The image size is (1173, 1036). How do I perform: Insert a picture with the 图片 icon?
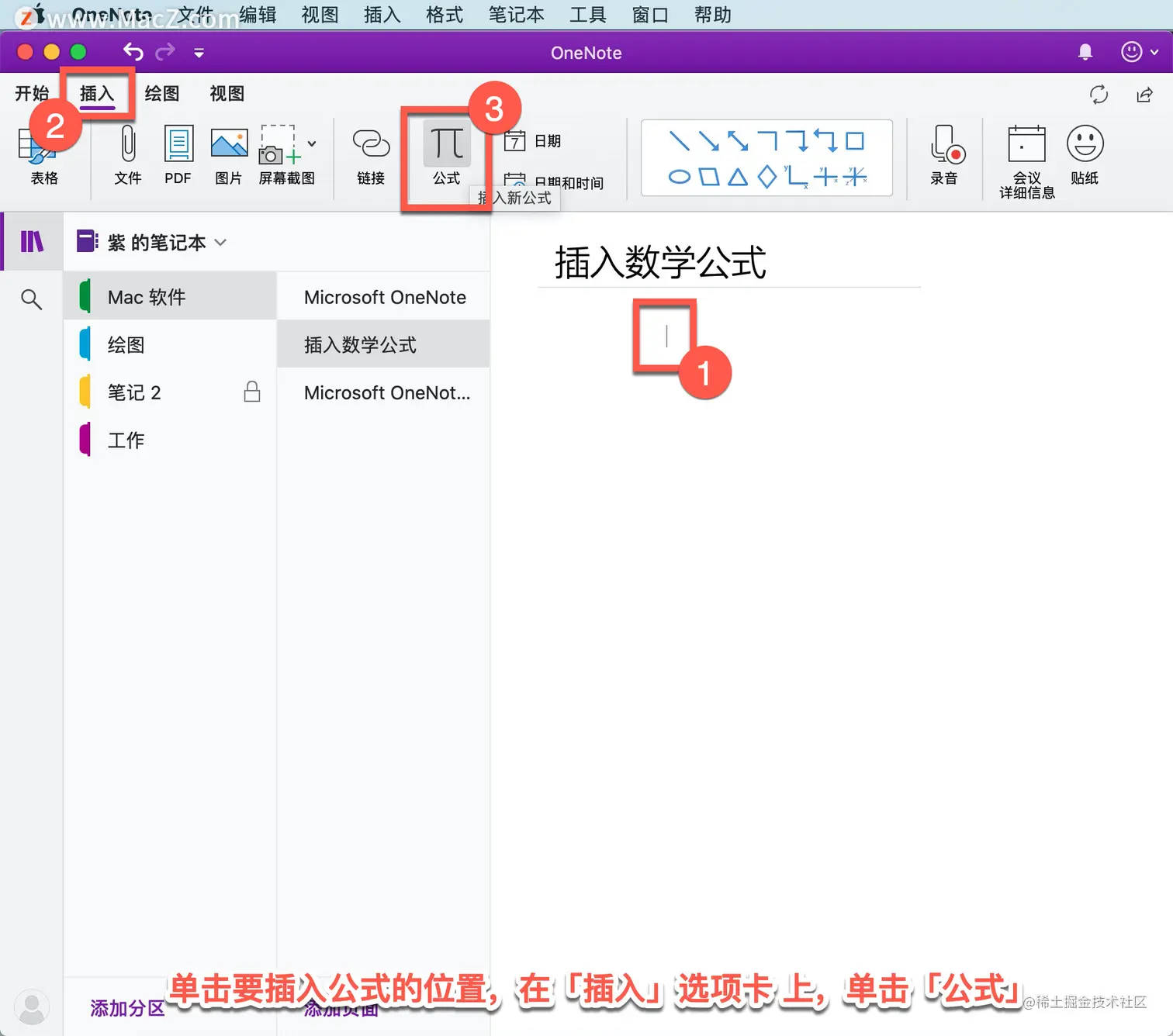point(229,156)
